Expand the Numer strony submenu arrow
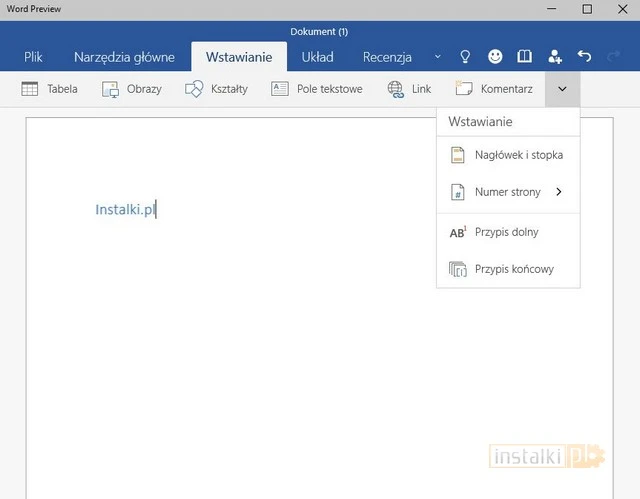640x499 pixels. click(559, 192)
